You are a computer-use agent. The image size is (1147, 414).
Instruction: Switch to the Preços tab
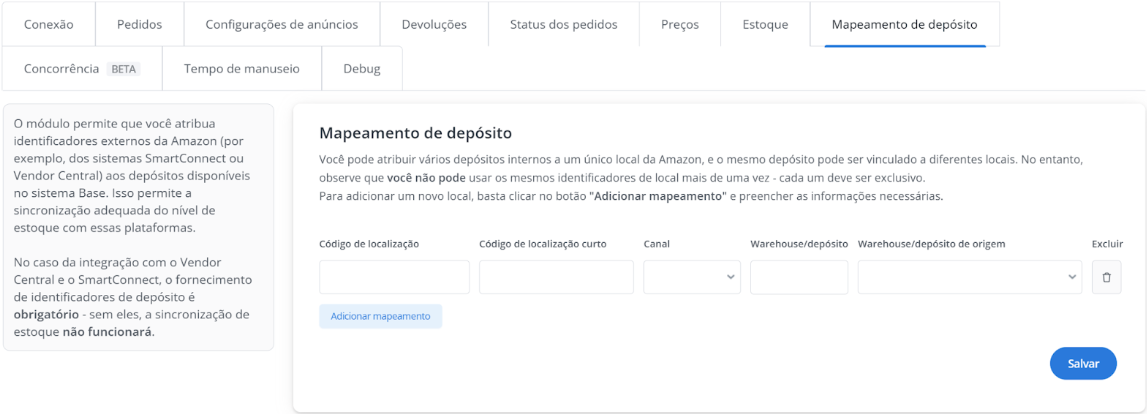click(x=680, y=24)
